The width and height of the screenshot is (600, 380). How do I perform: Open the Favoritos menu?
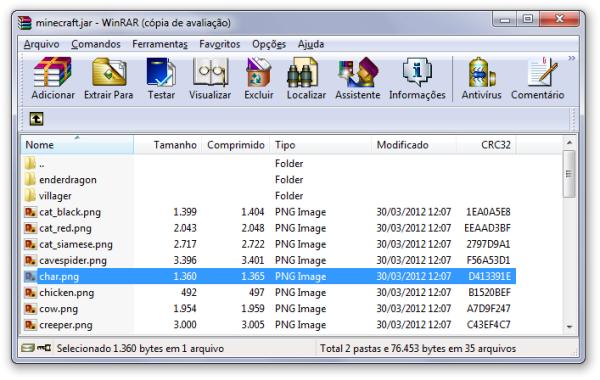point(220,44)
